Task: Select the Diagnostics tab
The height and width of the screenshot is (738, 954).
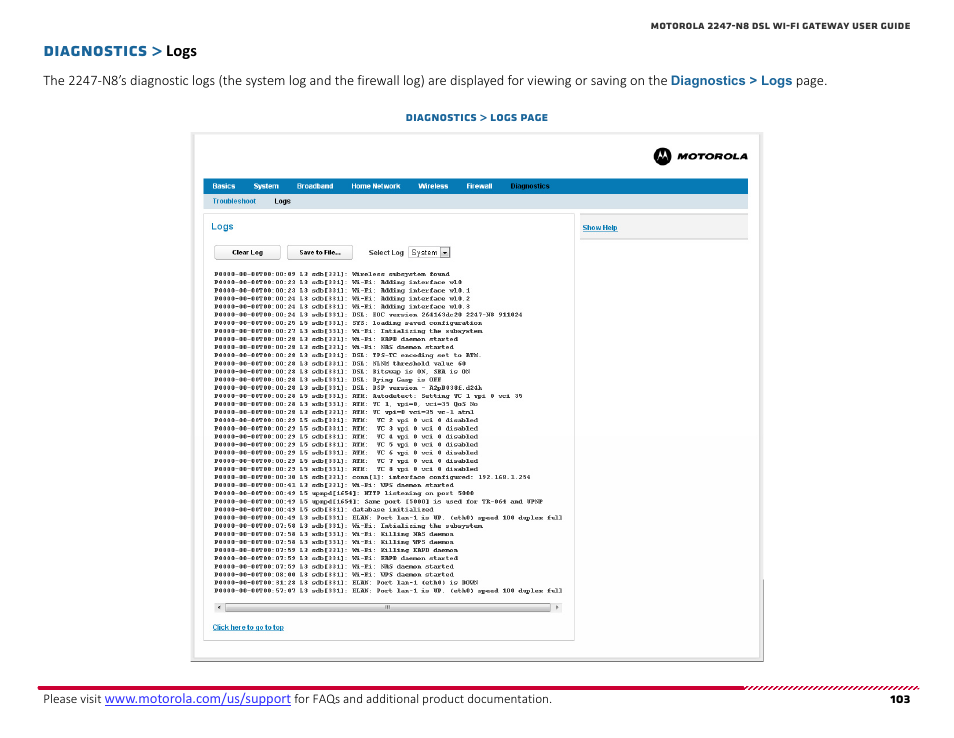Action: [529, 186]
